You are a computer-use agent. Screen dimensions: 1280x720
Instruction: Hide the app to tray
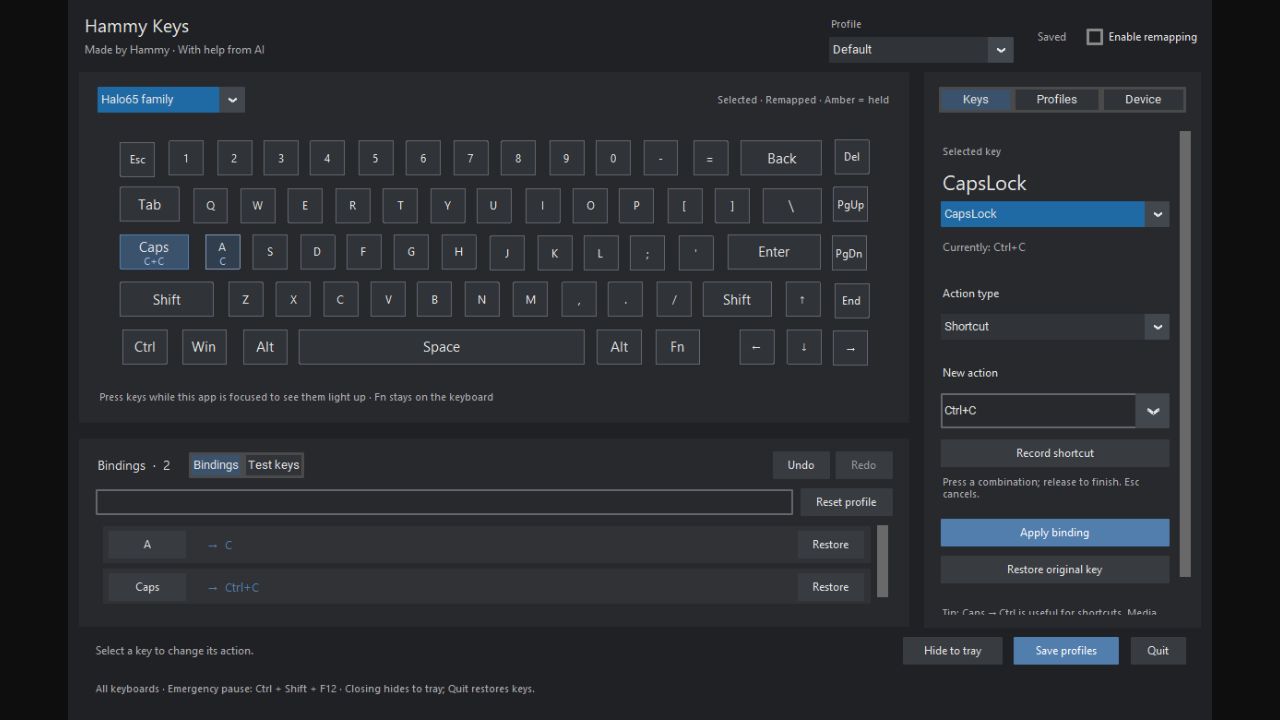(x=953, y=651)
